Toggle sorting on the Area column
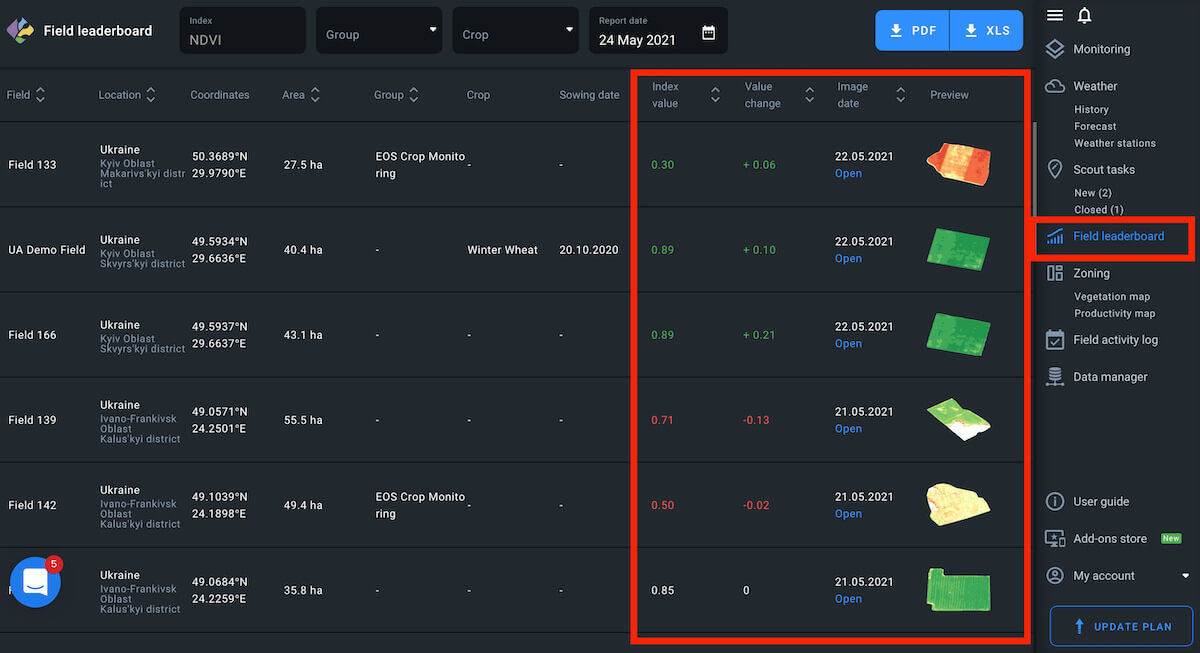Screen dimensions: 1200x653 pos(315,95)
